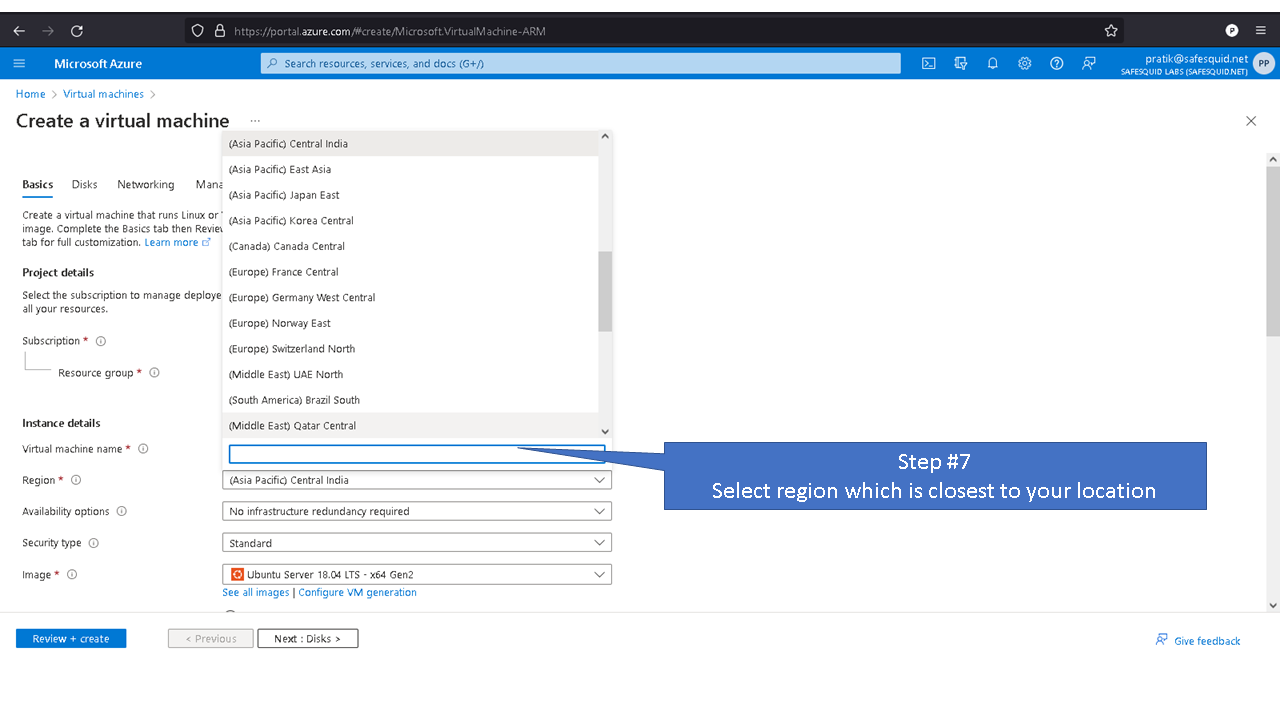Open portal Settings gear

1025,63
